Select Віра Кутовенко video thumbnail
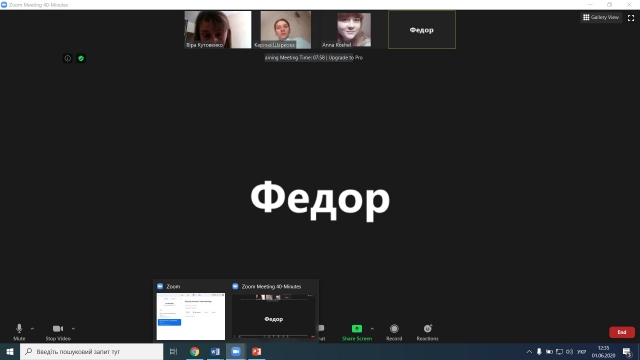The image size is (640, 360). click(x=218, y=30)
